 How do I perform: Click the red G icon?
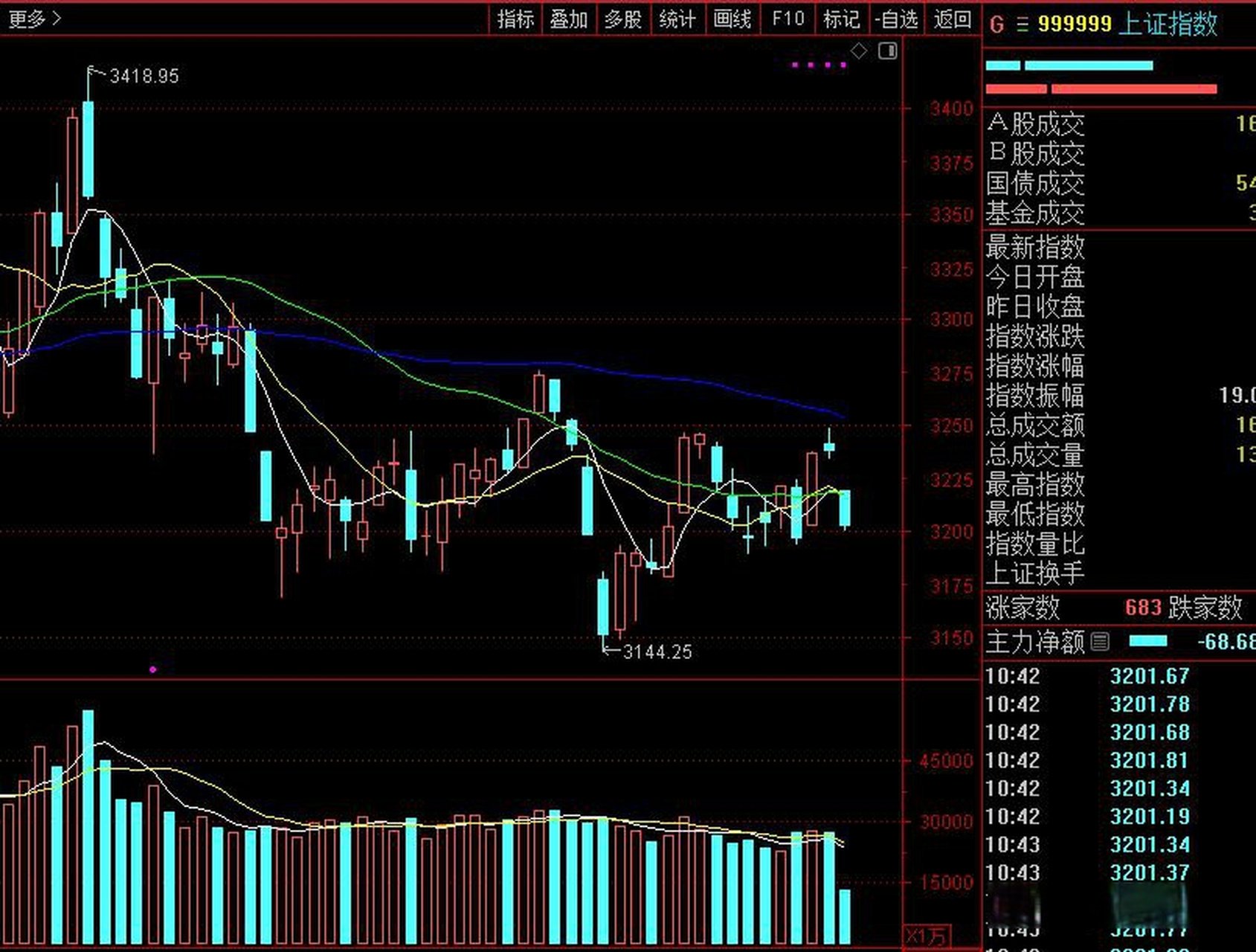point(997,25)
